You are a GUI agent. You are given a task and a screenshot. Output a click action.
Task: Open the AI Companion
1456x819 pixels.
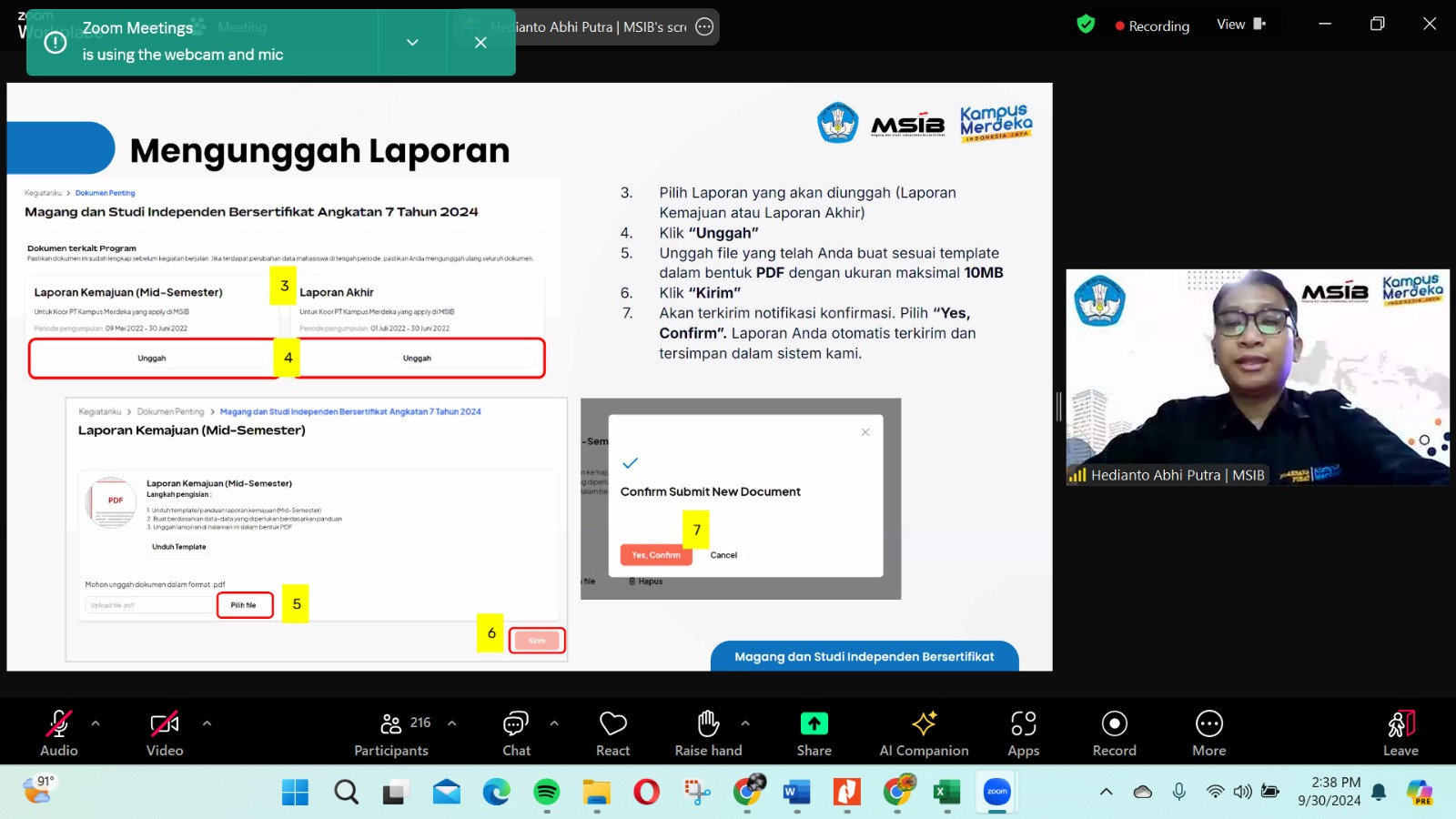(x=925, y=733)
